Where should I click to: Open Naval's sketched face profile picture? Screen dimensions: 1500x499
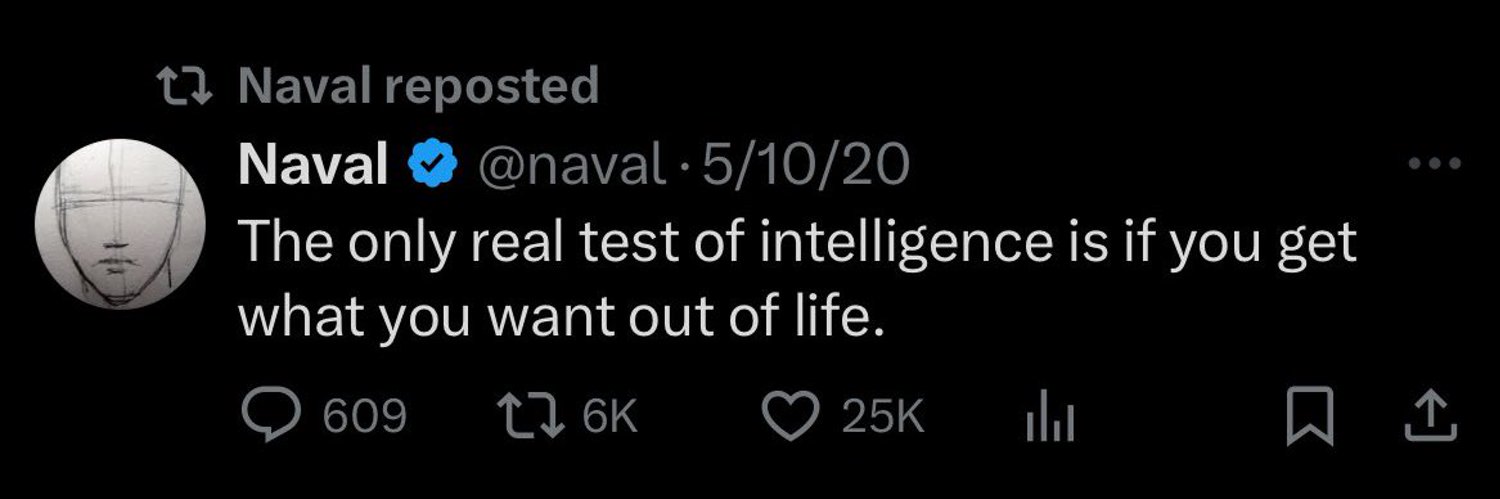click(120, 223)
